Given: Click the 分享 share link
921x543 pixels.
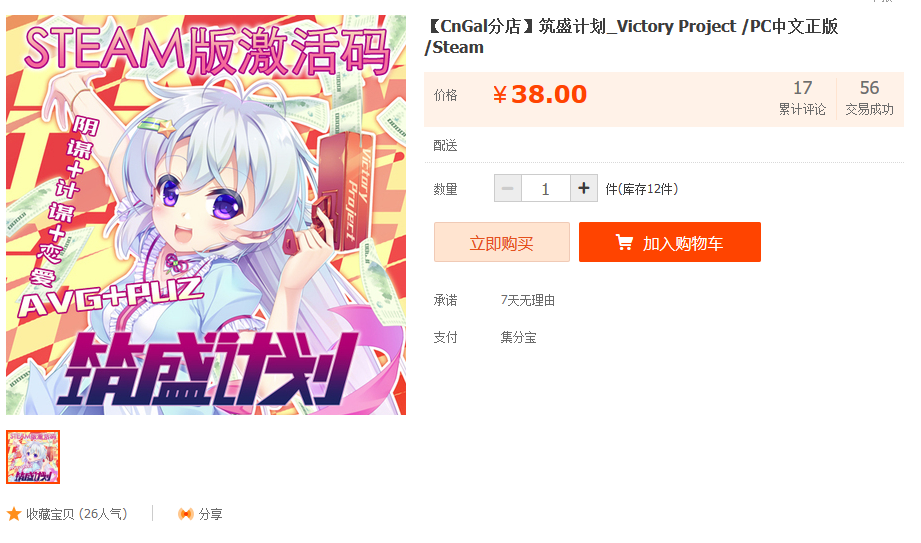Looking at the screenshot, I should tap(210, 514).
